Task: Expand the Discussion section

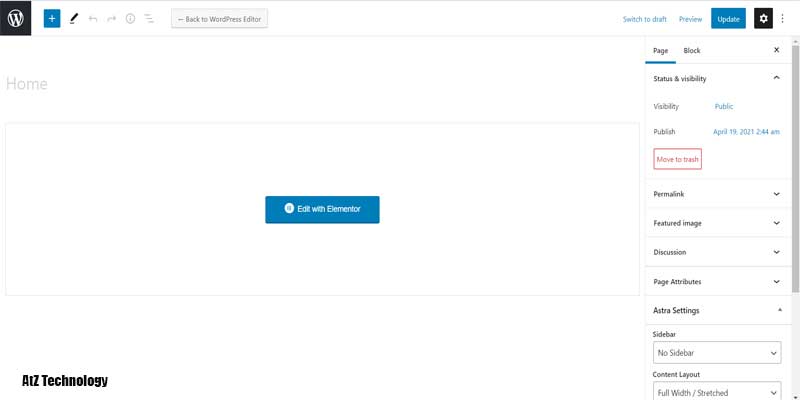Action: (717, 252)
